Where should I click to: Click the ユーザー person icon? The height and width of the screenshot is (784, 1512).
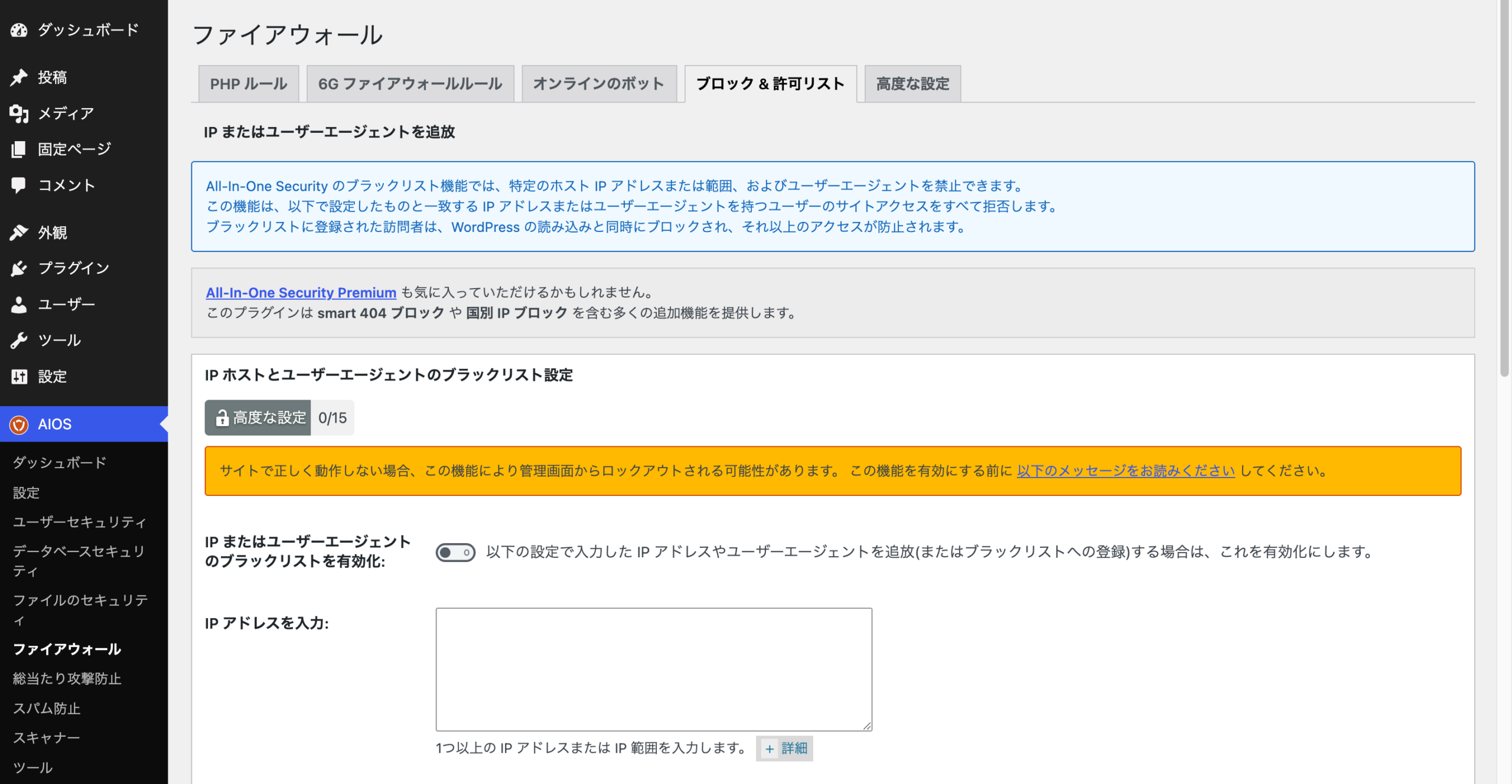point(19,305)
